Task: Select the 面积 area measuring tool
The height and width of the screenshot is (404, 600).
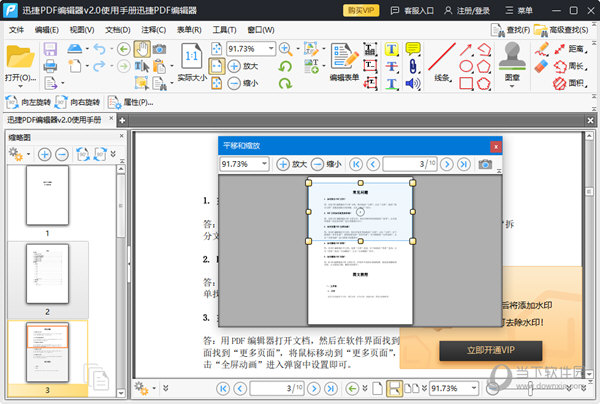Action: [569, 83]
